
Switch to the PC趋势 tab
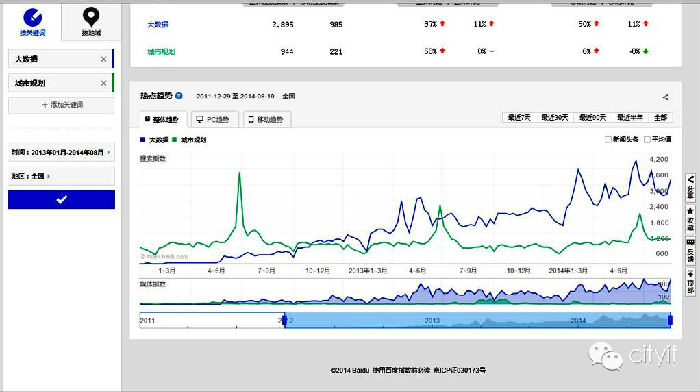pyautogui.click(x=213, y=119)
